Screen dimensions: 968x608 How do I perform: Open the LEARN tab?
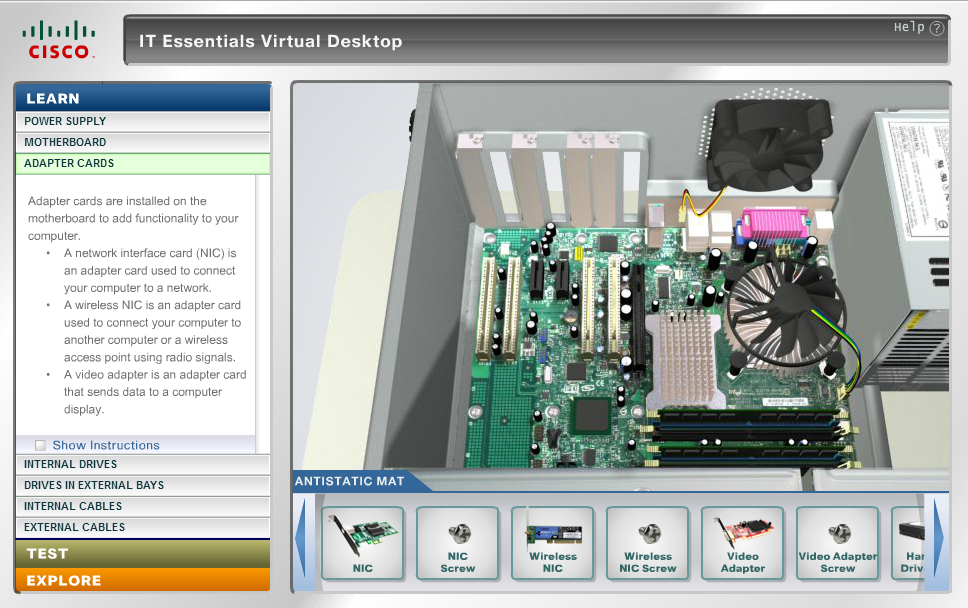142,98
